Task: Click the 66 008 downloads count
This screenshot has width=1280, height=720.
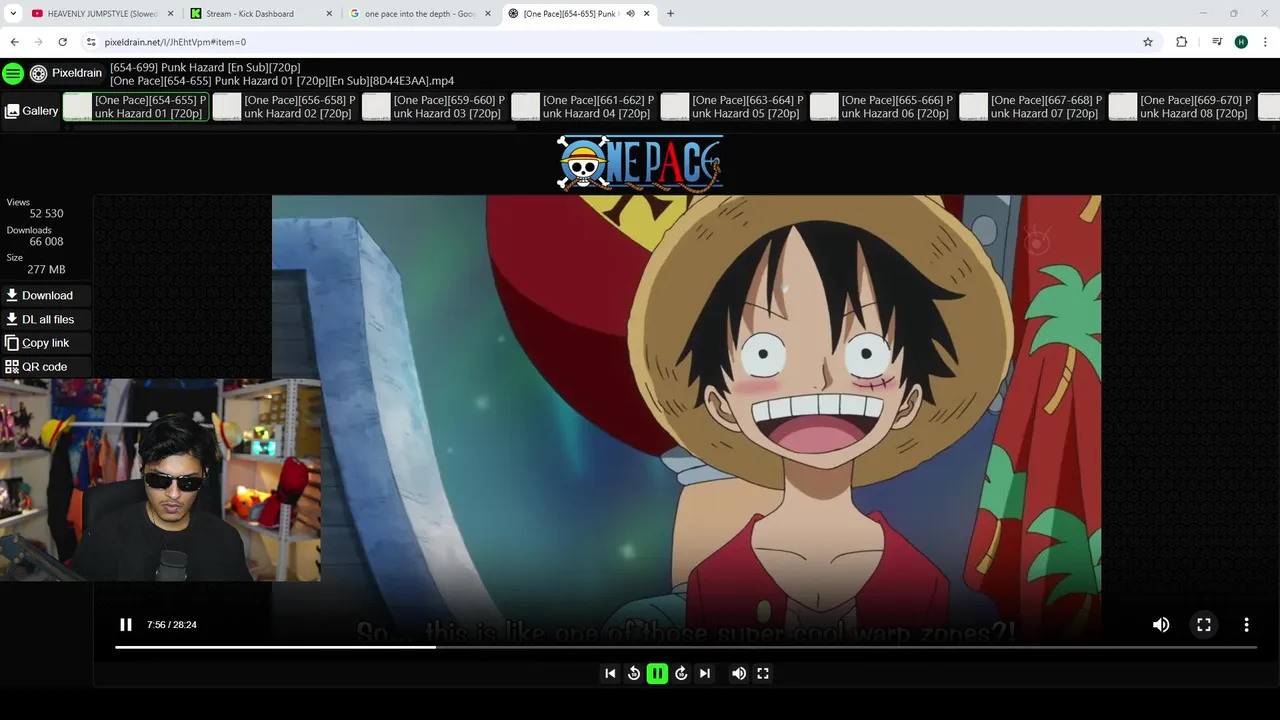Action: click(46, 242)
